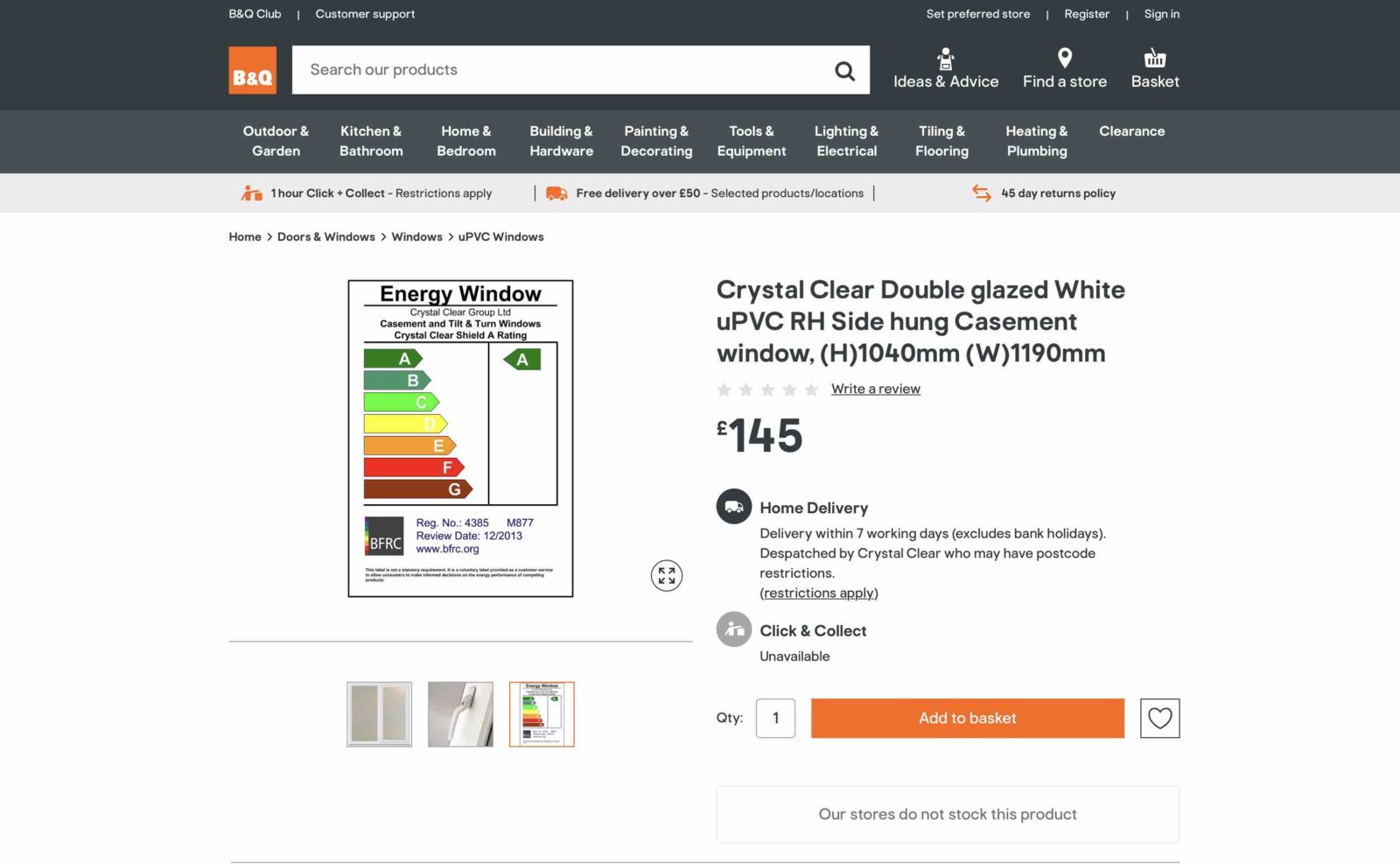
Task: Open Ideas & Advice
Action: click(x=945, y=69)
